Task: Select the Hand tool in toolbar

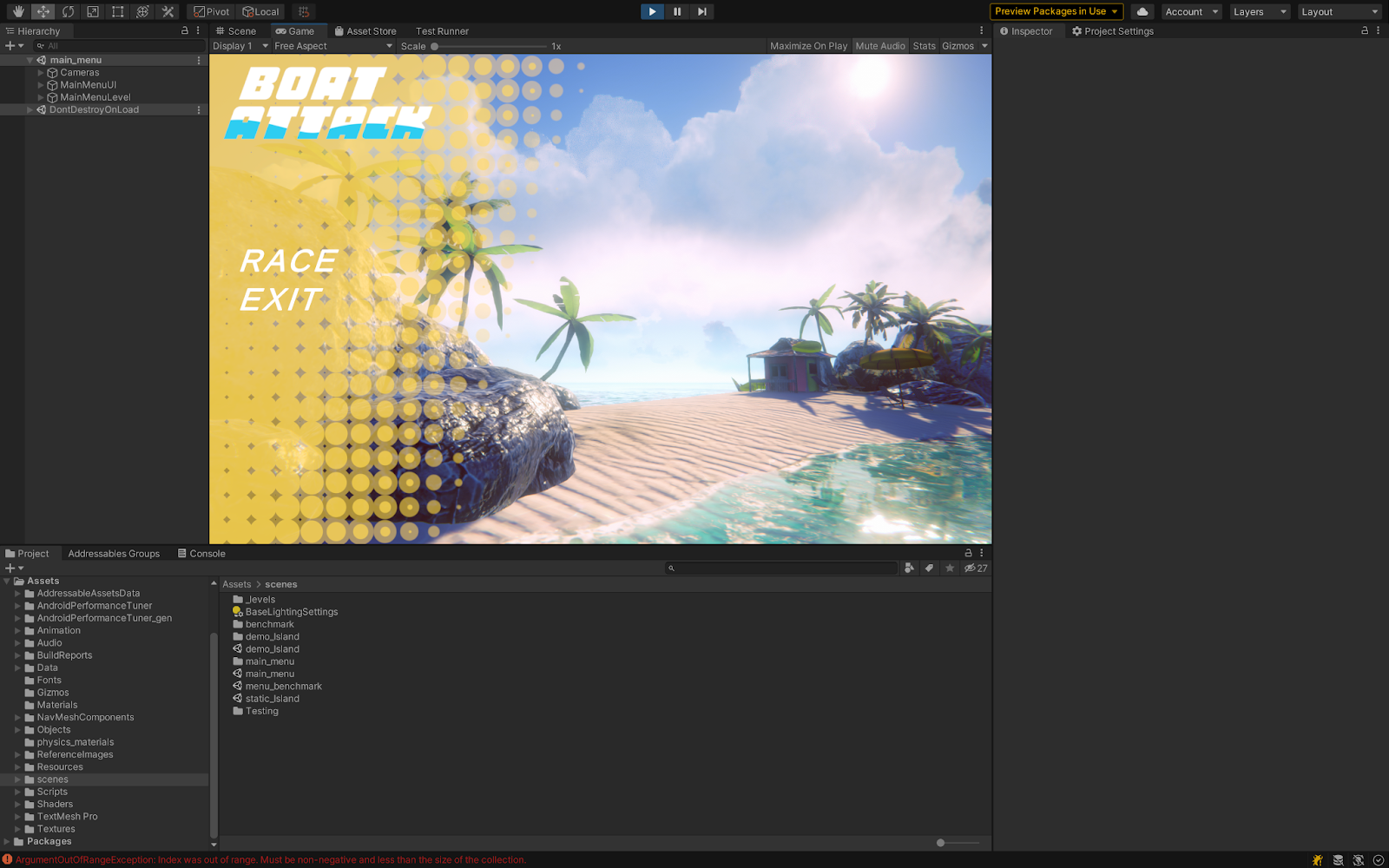Action: pyautogui.click(x=18, y=11)
